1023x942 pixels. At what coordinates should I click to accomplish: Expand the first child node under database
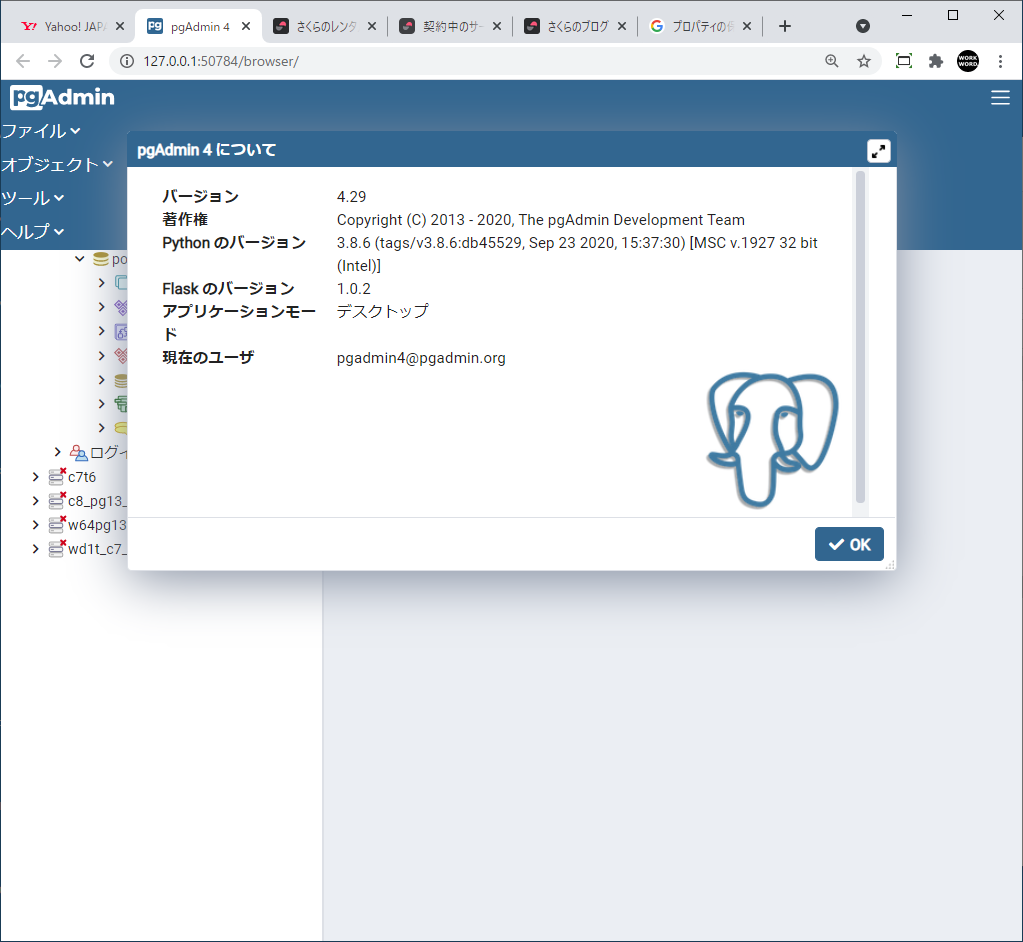(101, 282)
